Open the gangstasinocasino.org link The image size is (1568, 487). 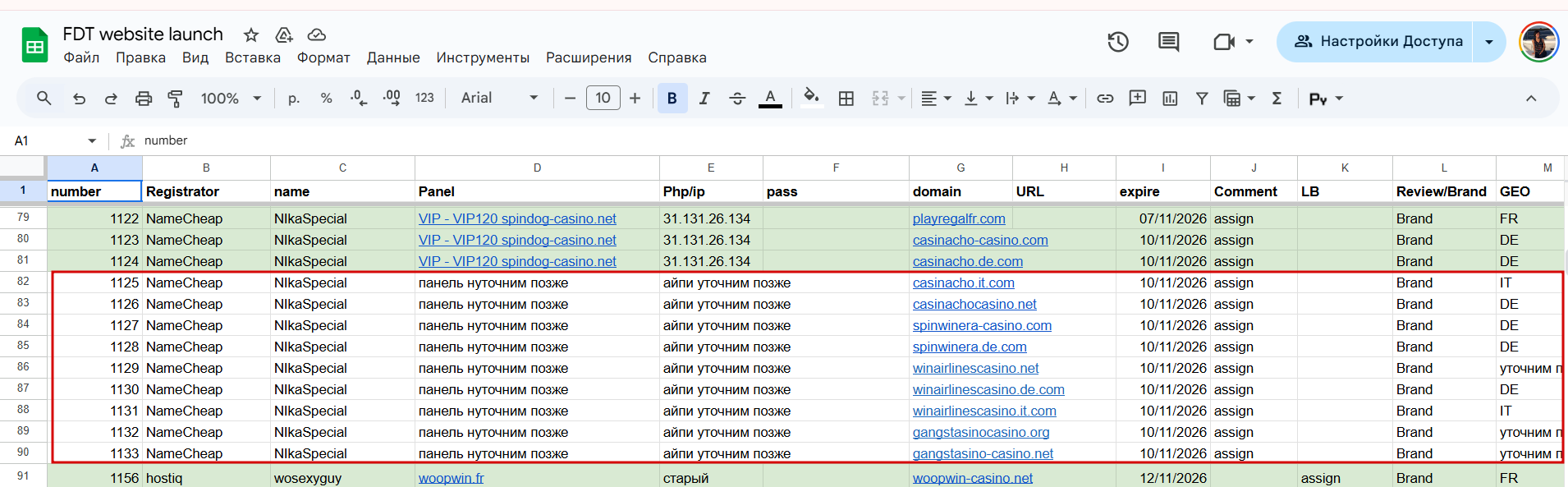(x=981, y=432)
